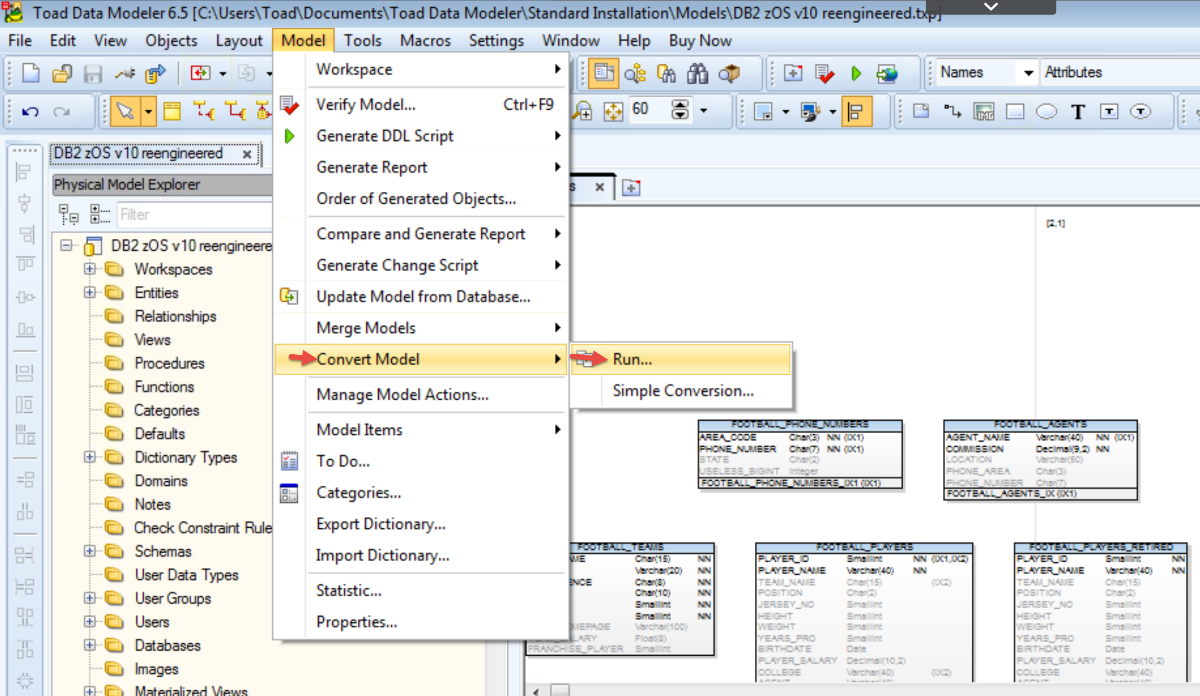Open the Macros menu

click(425, 40)
